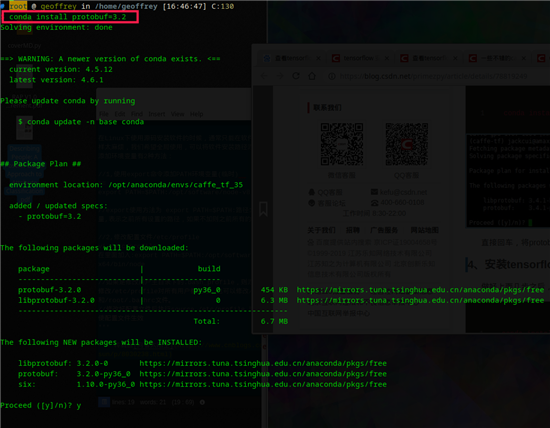Click the 微信客服 QR code image

click(x=342, y=144)
